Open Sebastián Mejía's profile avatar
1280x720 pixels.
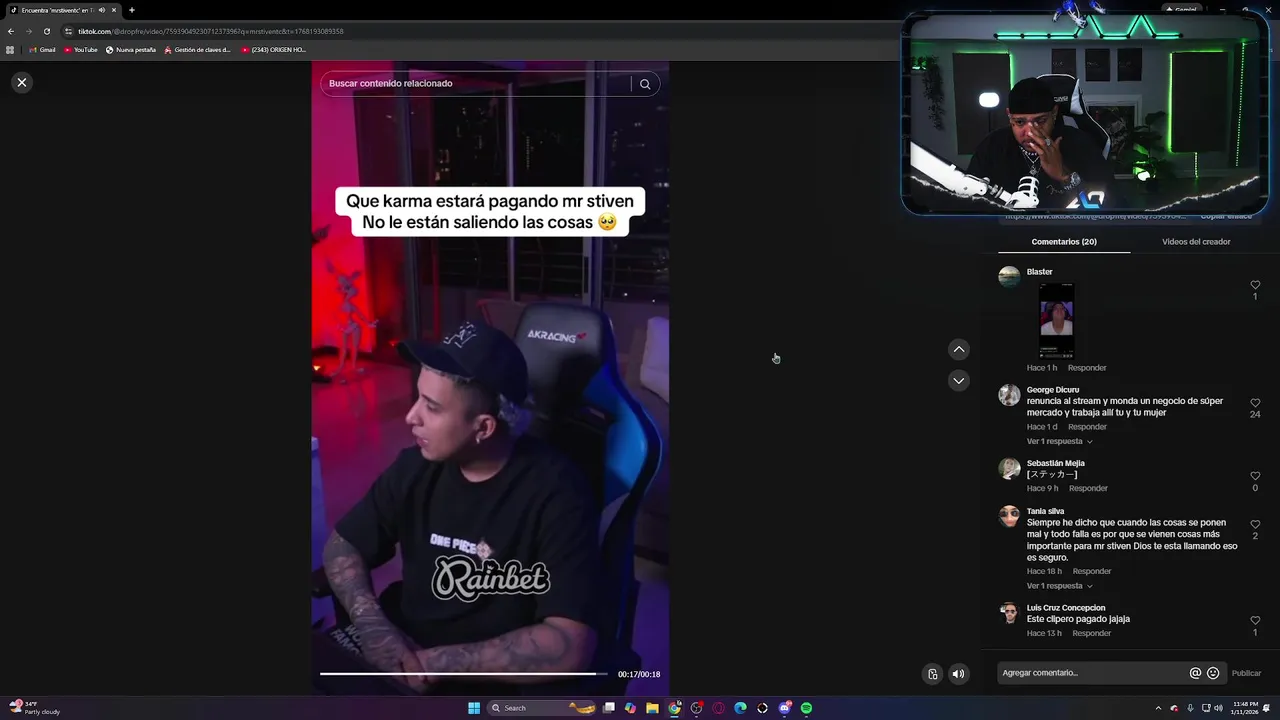point(1009,468)
